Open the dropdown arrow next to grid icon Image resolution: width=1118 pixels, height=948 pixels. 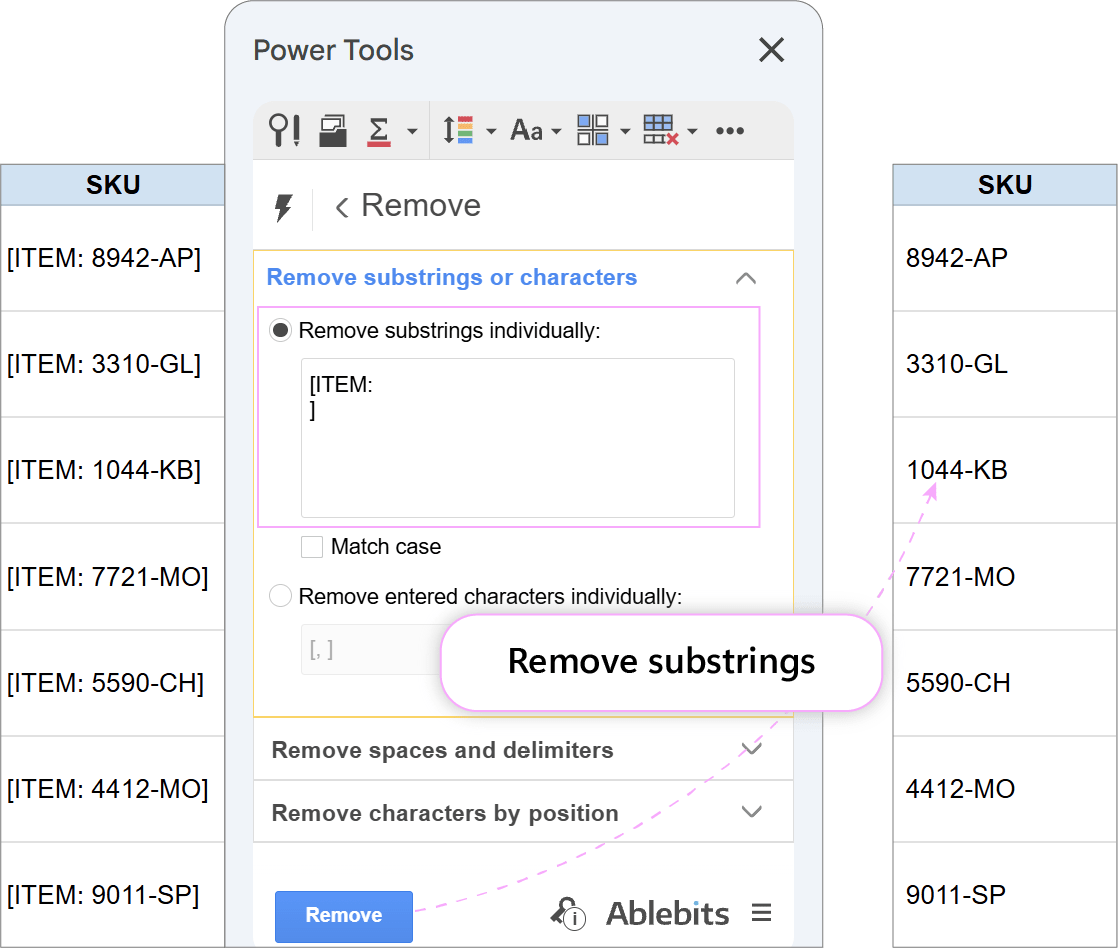(625, 131)
